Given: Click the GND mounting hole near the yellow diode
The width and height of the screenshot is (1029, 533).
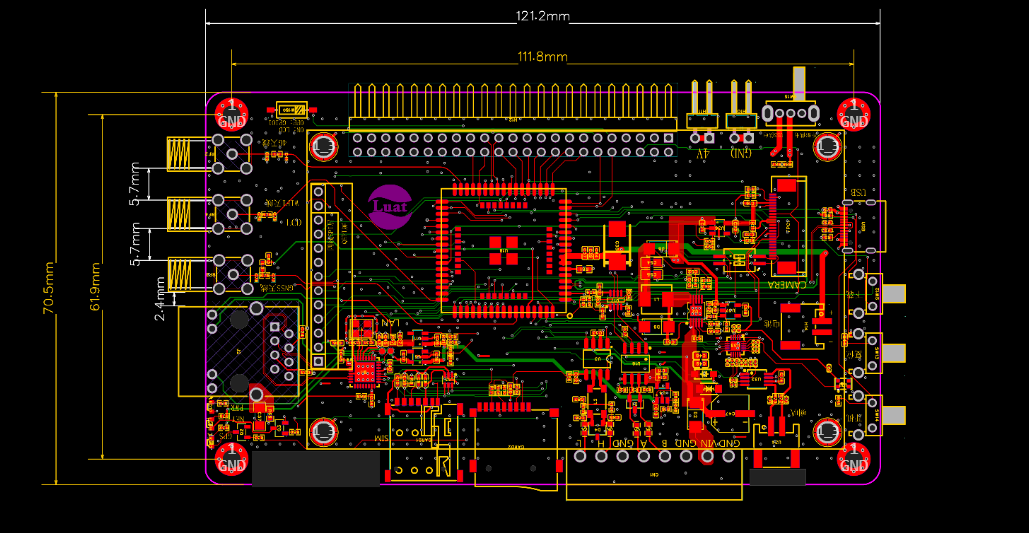Looking at the screenshot, I should pyautogui.click(x=231, y=113).
